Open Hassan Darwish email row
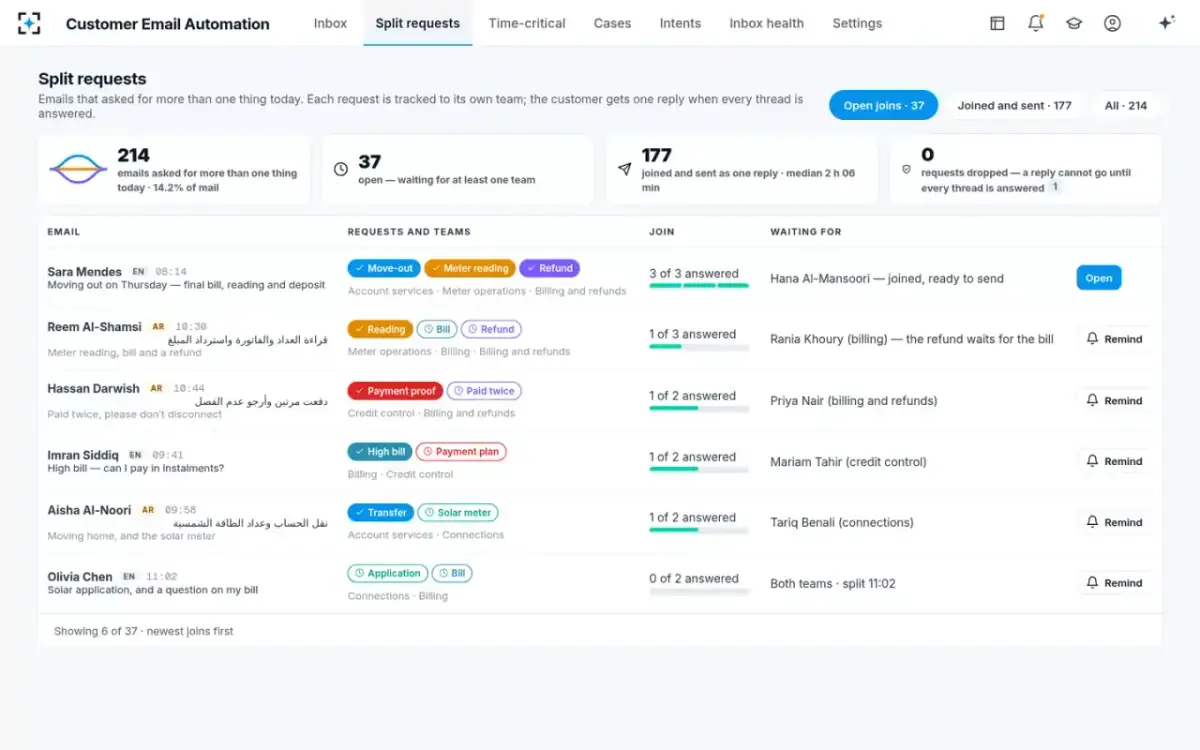This screenshot has width=1200, height=750. [600, 400]
